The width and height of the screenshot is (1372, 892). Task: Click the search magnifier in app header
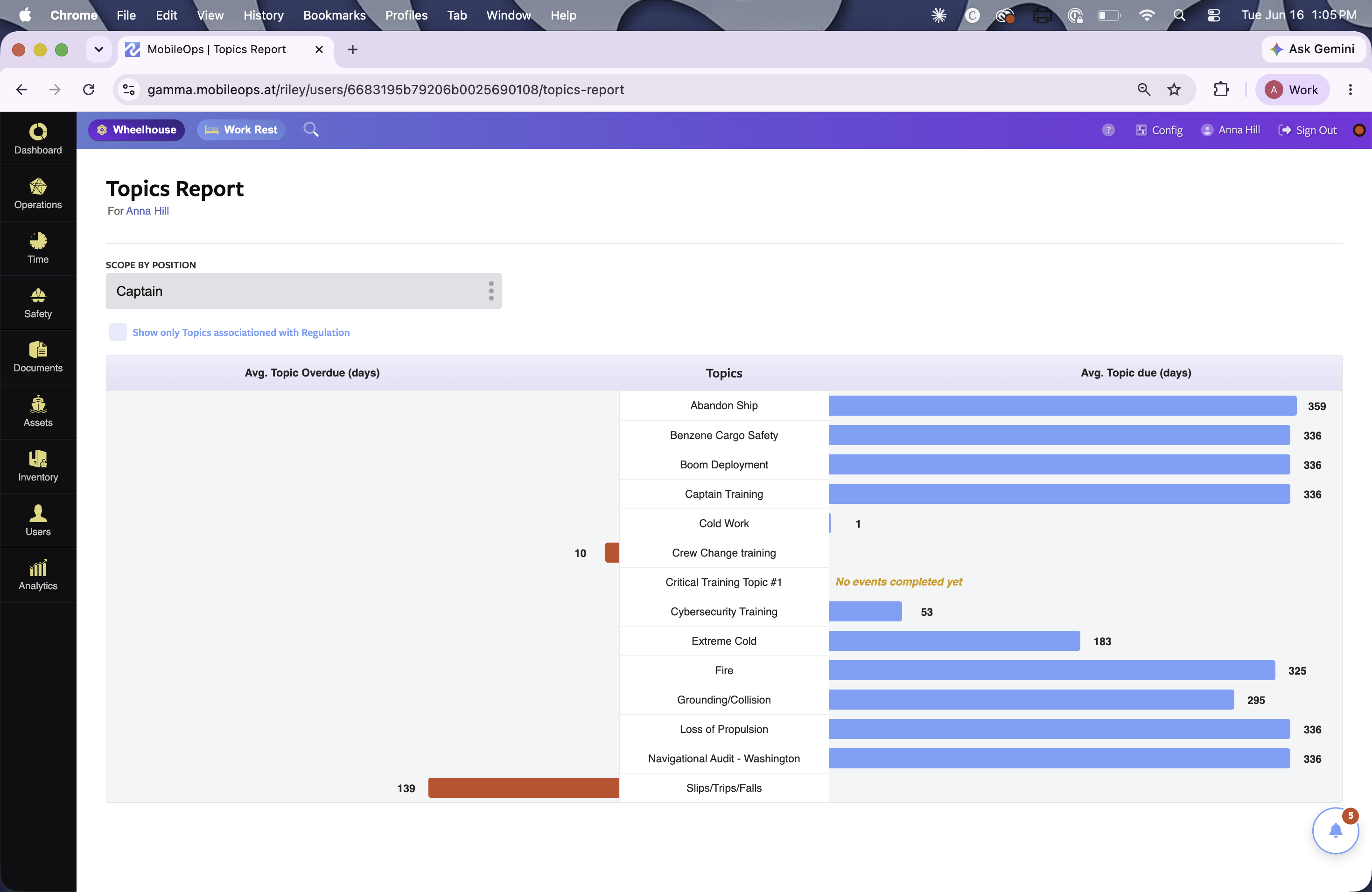point(311,130)
